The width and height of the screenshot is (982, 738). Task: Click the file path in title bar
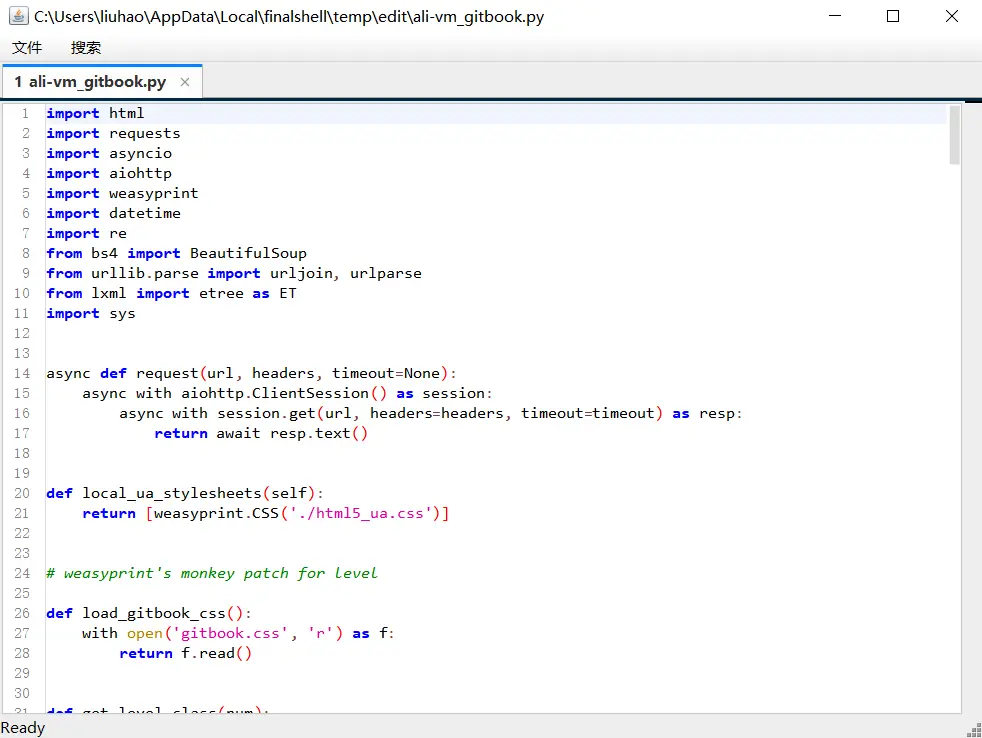tap(289, 17)
